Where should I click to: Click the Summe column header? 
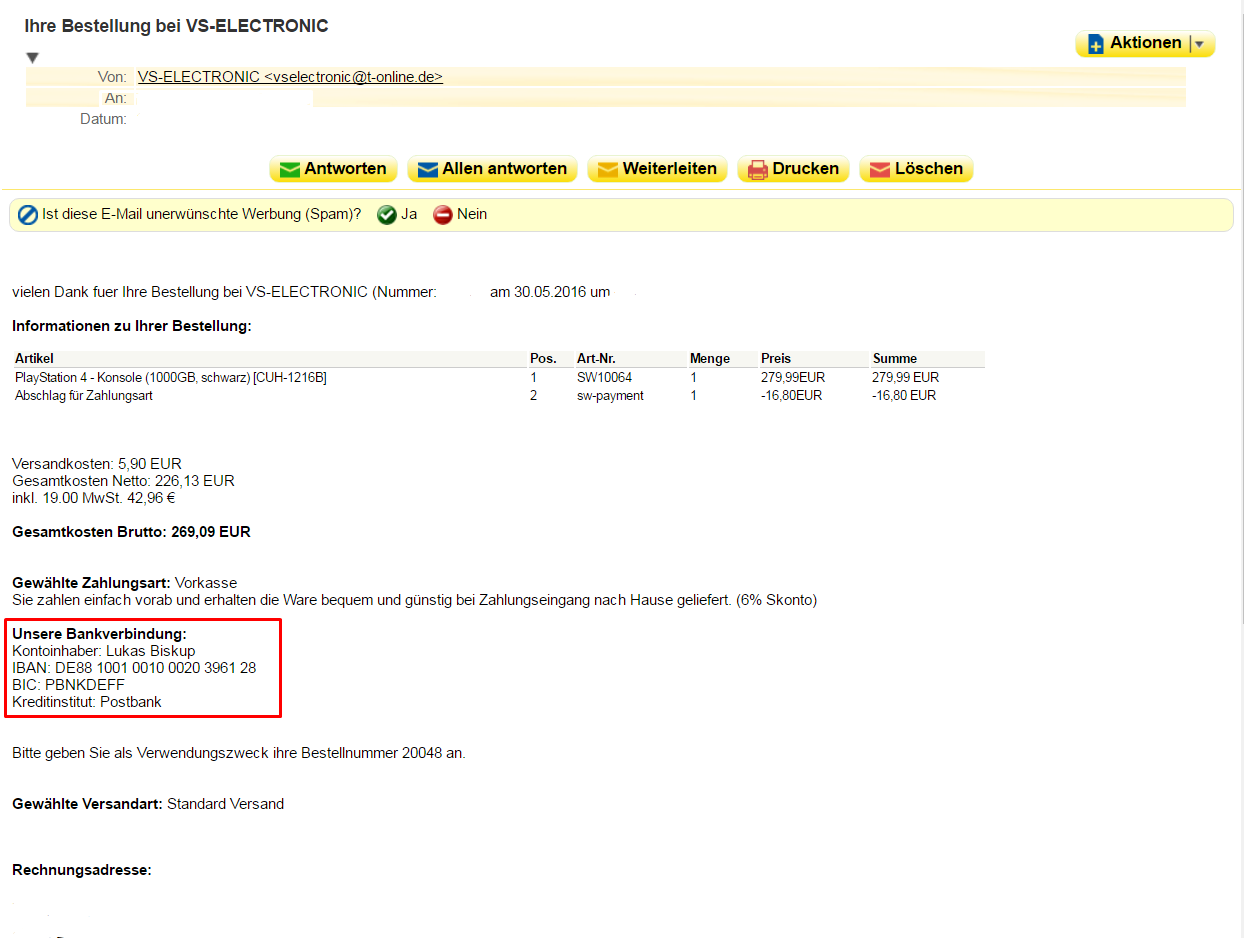pos(895,358)
